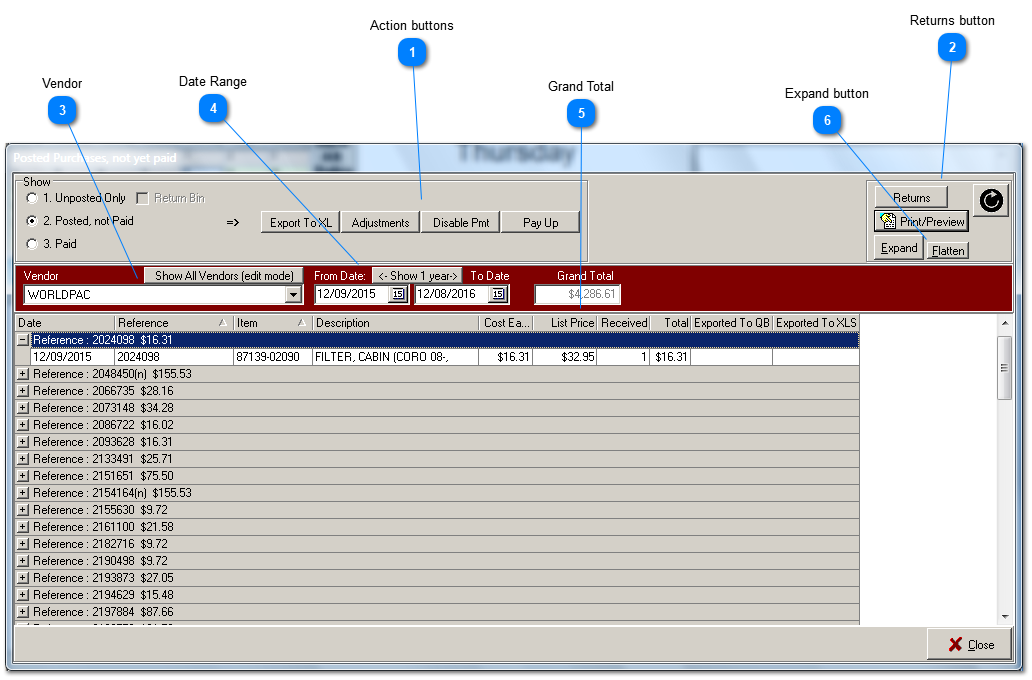Viewport: 1032px width, 680px height.
Task: Sort by the Description column header
Action: [395, 323]
